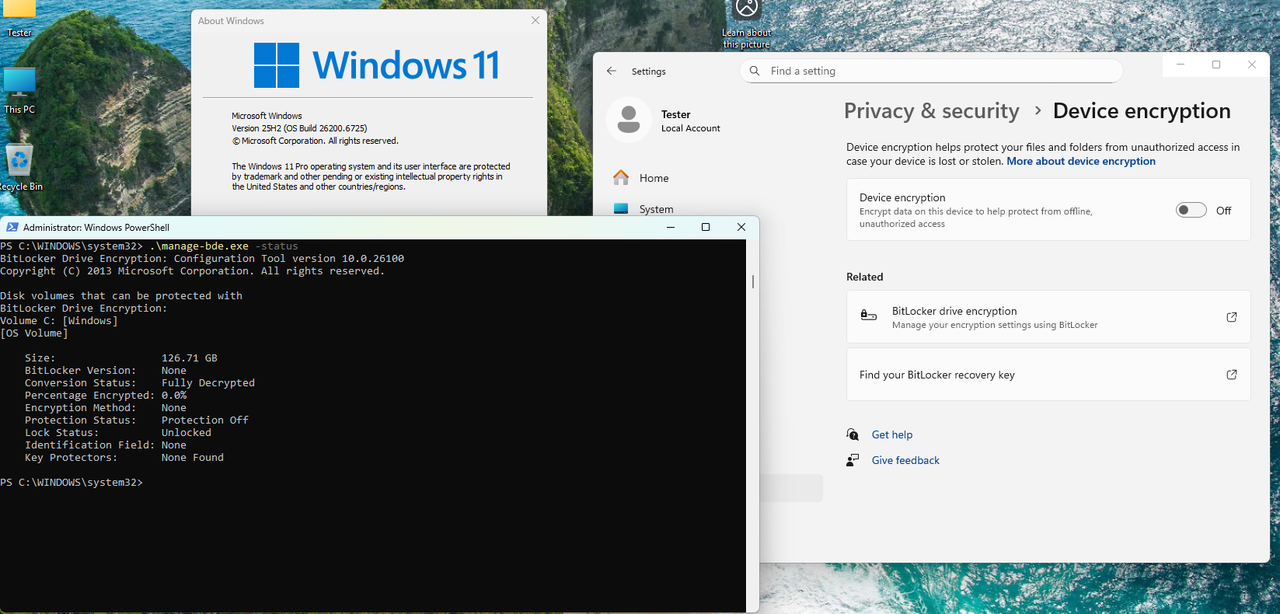Click the PowerShell icon in title bar
The height and width of the screenshot is (614, 1280).
(x=11, y=228)
